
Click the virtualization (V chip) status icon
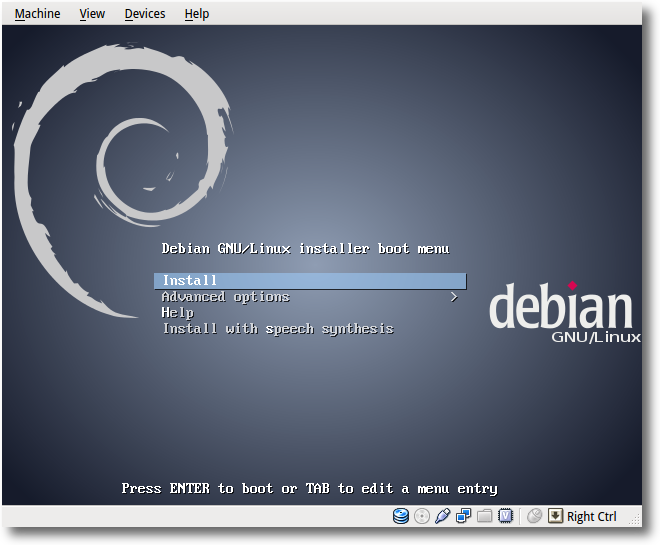click(x=506, y=516)
